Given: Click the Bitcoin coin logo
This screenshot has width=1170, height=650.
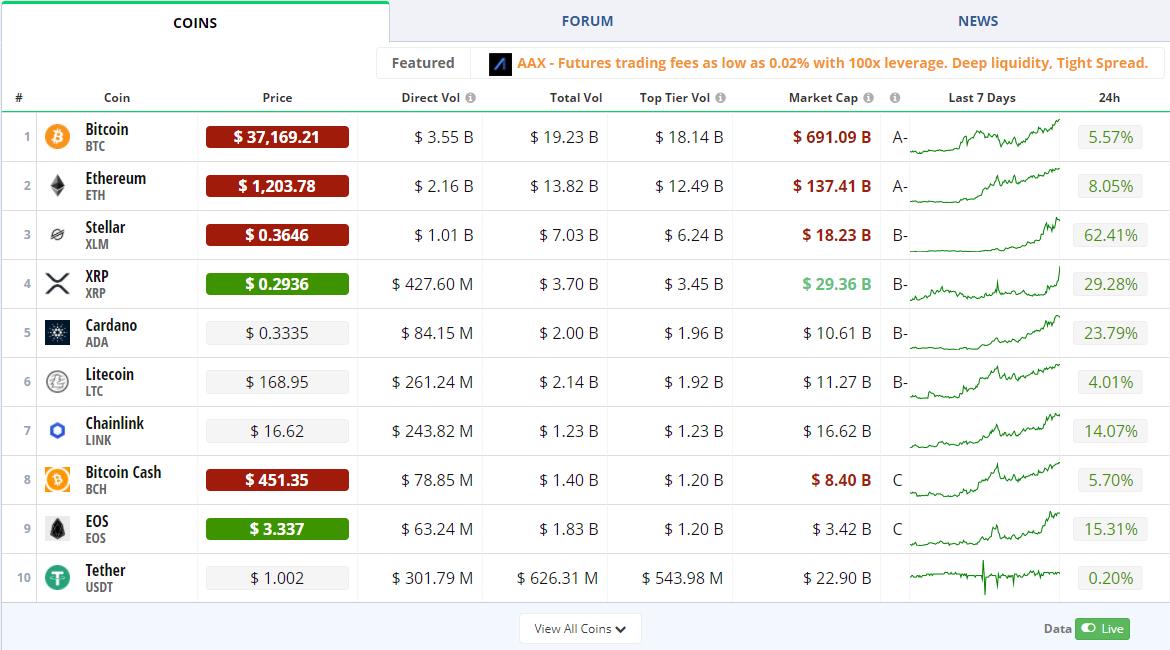Looking at the screenshot, I should pos(57,137).
